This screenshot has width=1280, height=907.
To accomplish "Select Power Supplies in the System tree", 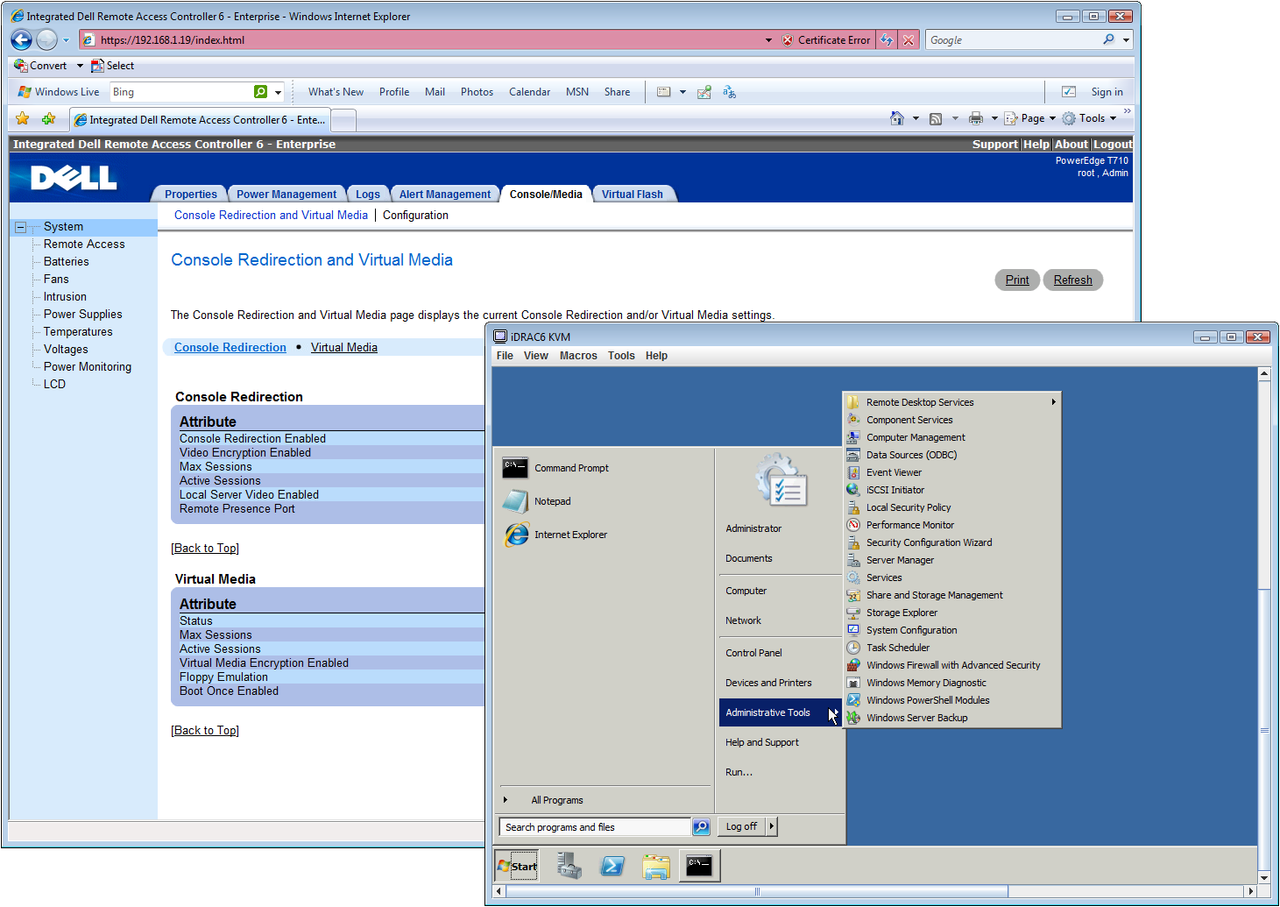I will coord(83,314).
